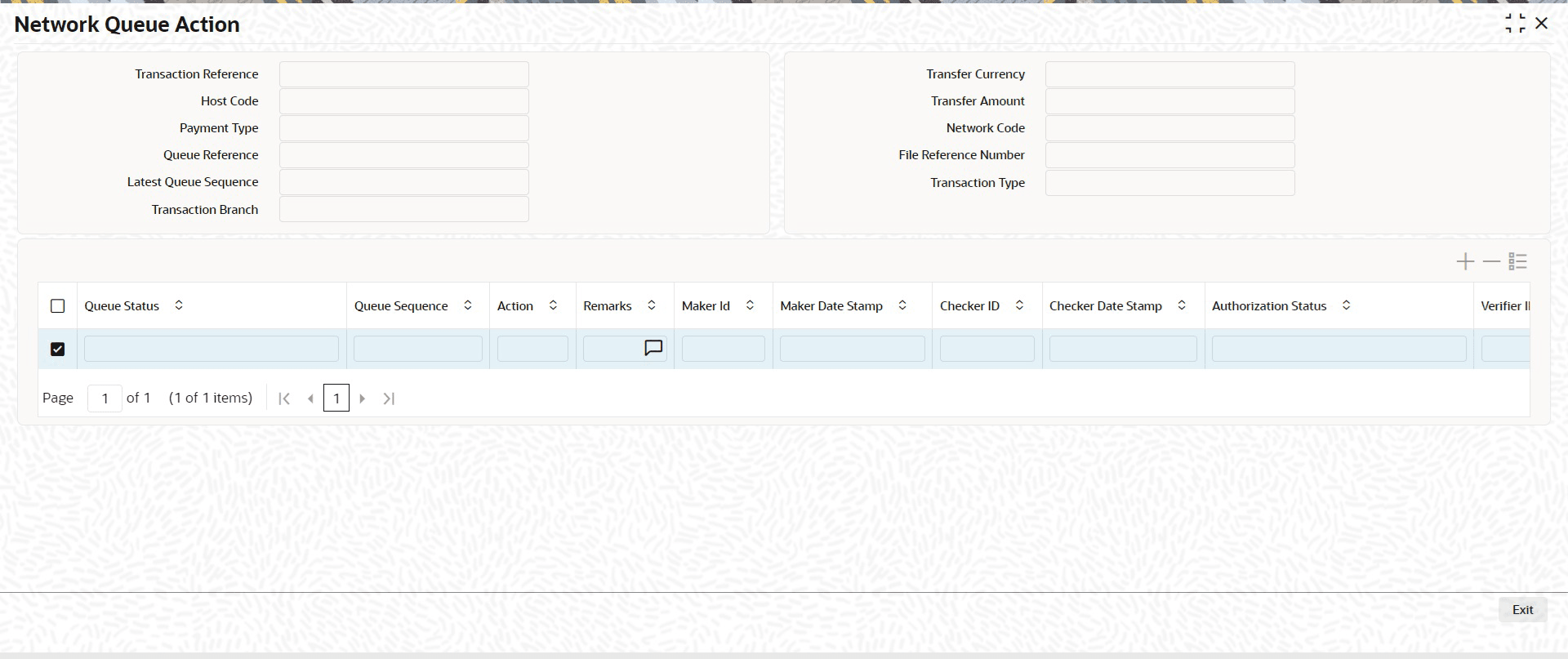Click into the Queue Reference field
Viewport: 1568px width, 659px height.
pyautogui.click(x=404, y=155)
